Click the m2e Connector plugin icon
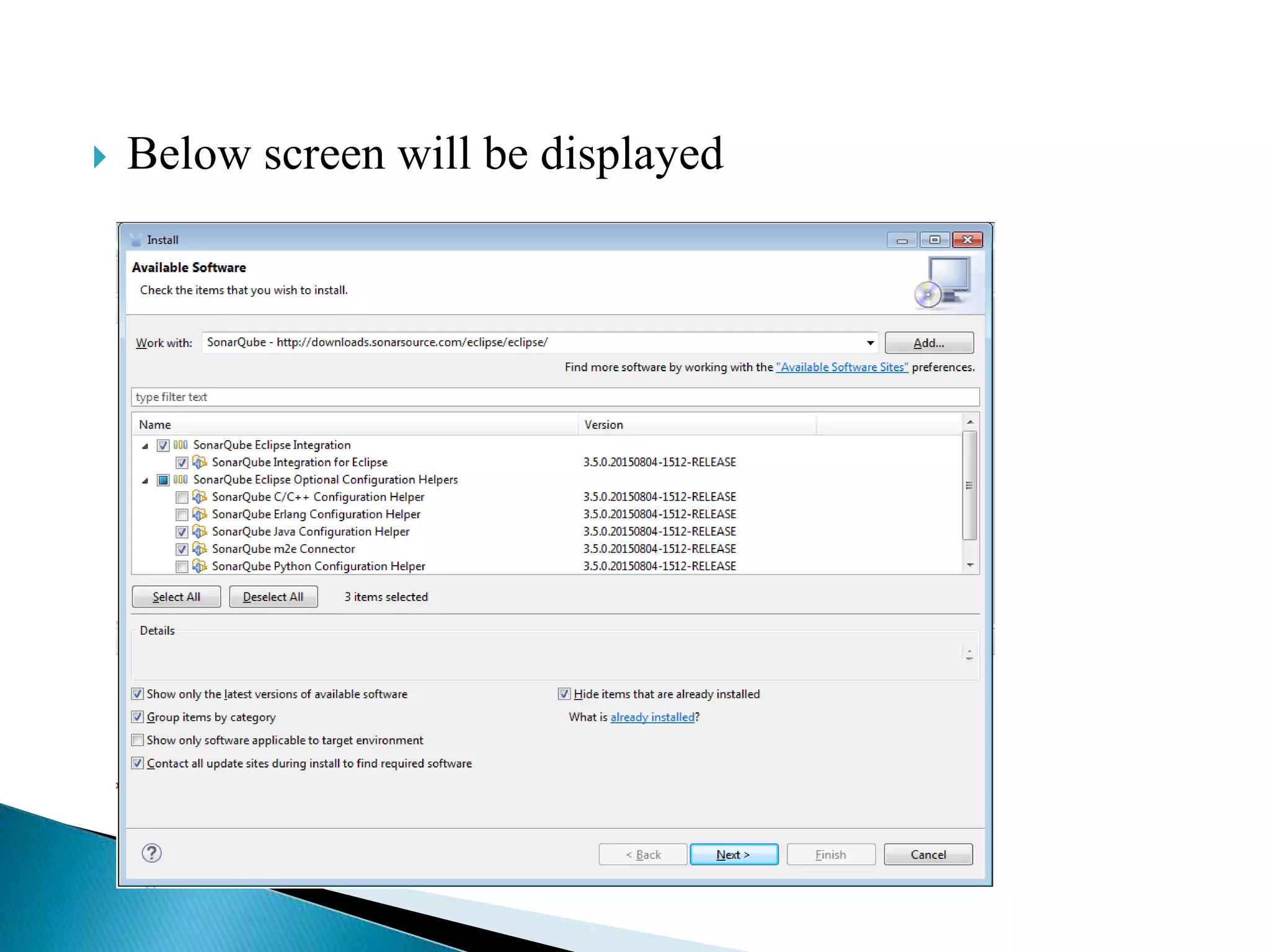This screenshot has width=1270, height=952. pyautogui.click(x=200, y=549)
